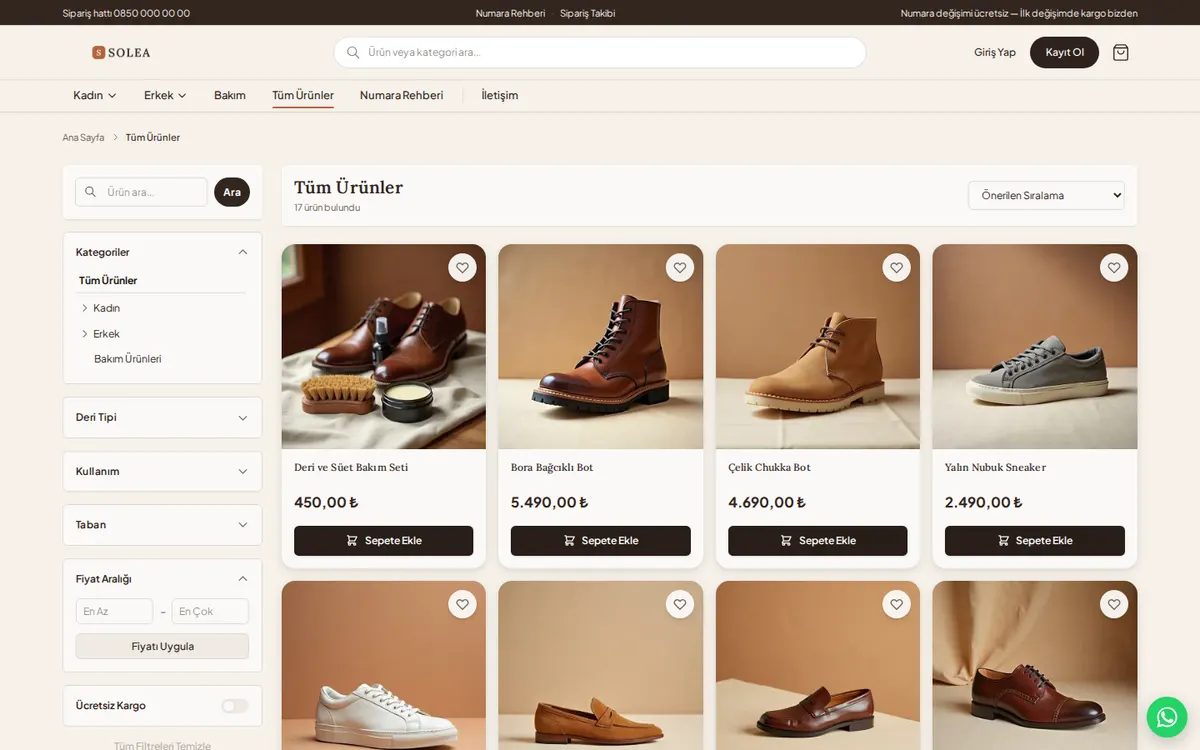Viewport: 1200px width, 750px height.
Task: Expand the Kullanım filter
Action: pyautogui.click(x=162, y=471)
